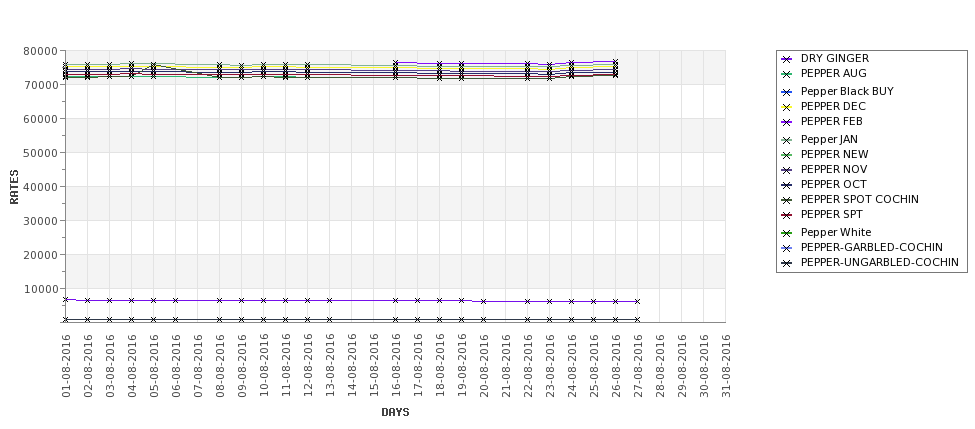Click the 24-08-2016 date label
Image resolution: width=975 pixels, height=429 pixels.
[x=571, y=366]
